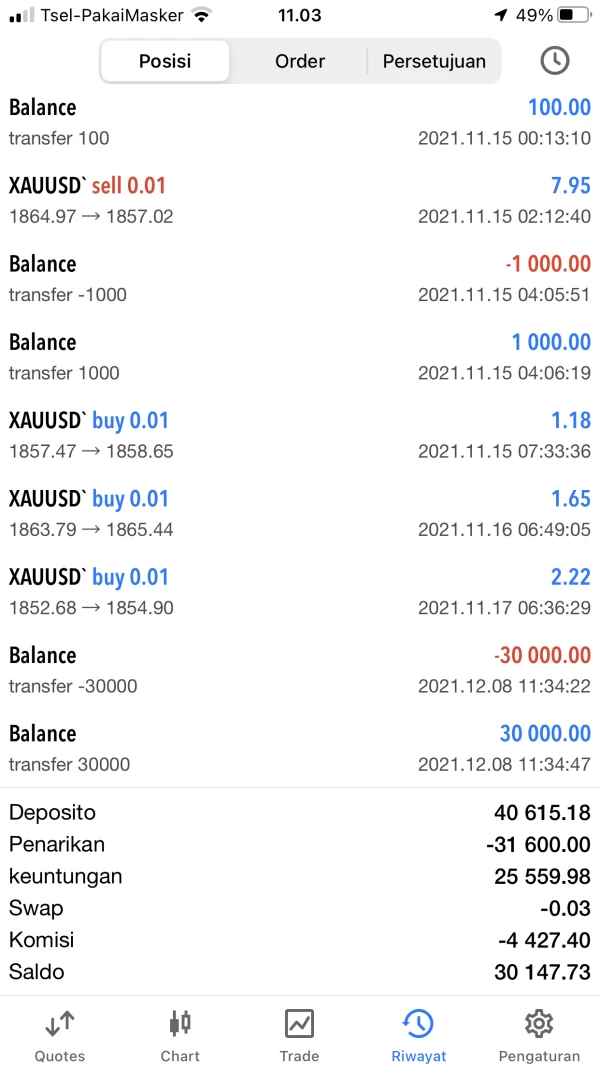Viewport: 600px width, 1067px height.
Task: Open Trade via the line-graph icon
Action: (299, 1023)
